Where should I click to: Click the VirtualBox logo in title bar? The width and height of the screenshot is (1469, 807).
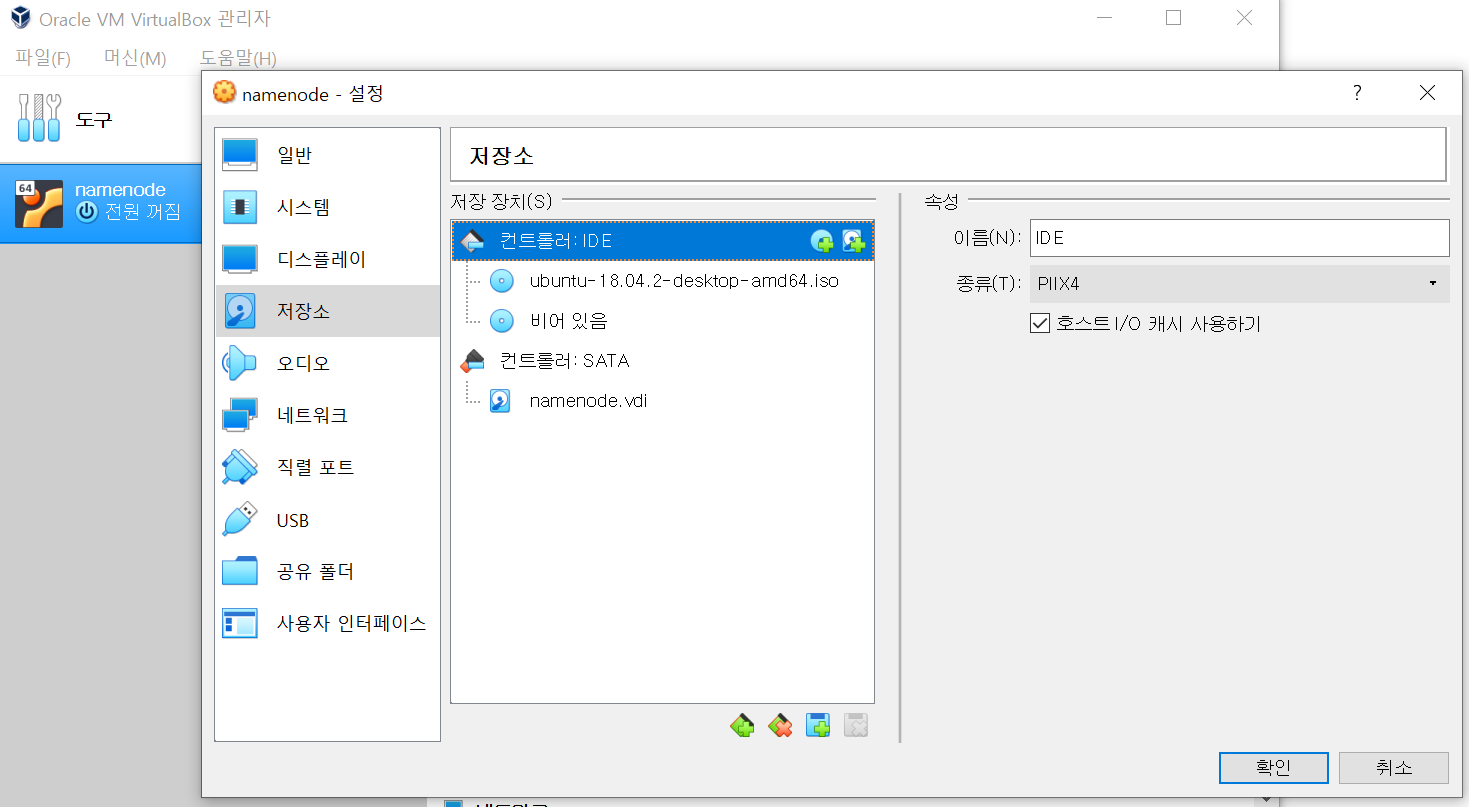pyautogui.click(x=19, y=18)
